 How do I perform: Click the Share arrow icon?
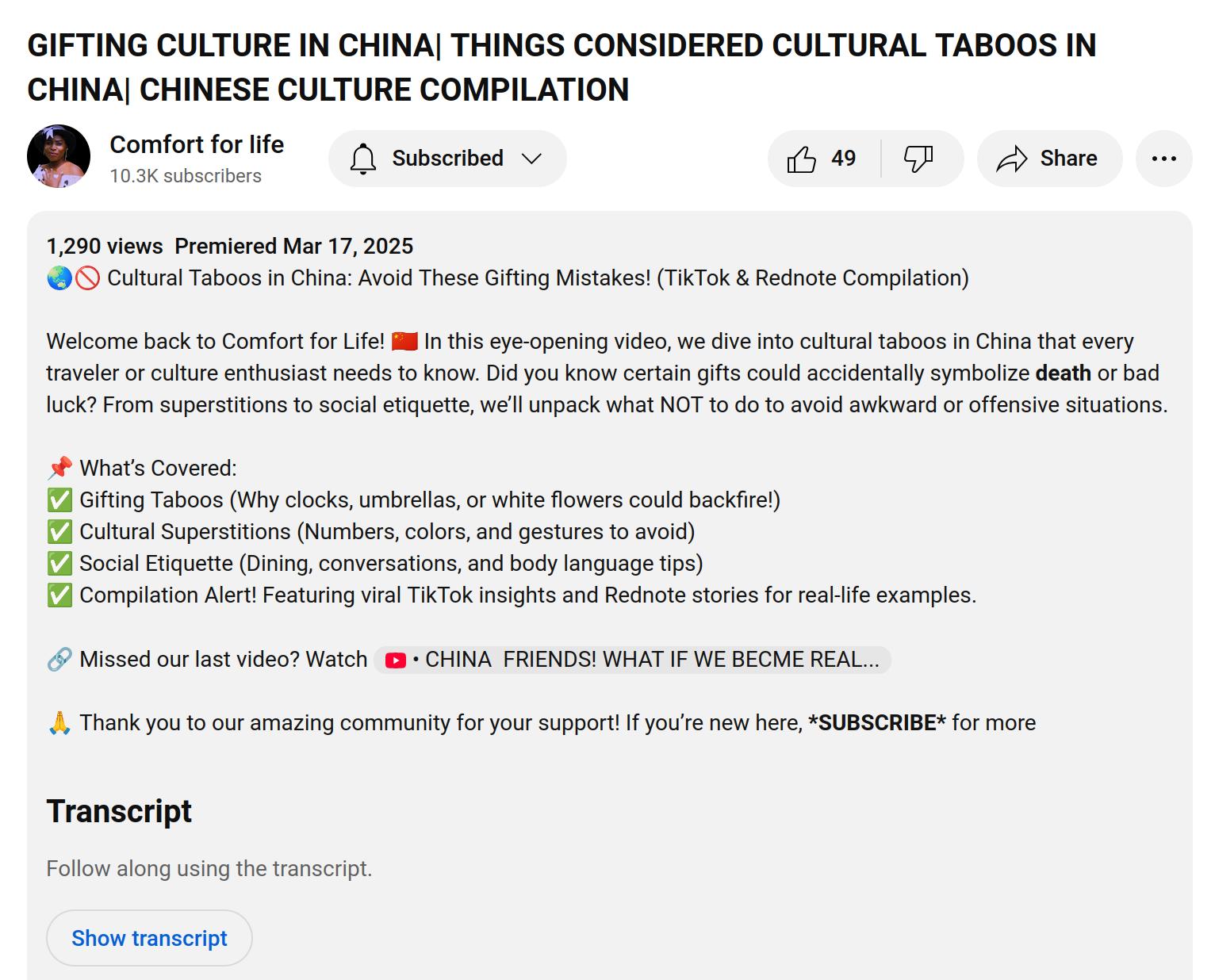1012,159
